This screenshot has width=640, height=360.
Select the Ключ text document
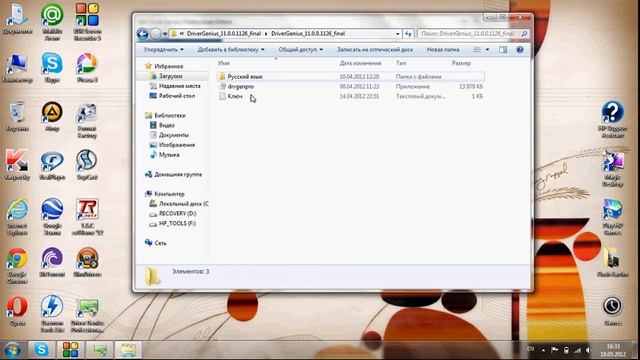click(x=235, y=96)
